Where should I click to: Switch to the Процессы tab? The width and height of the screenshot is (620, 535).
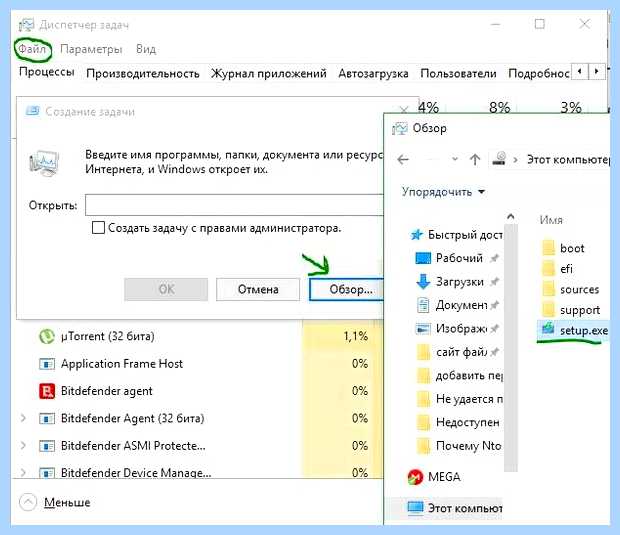(47, 72)
